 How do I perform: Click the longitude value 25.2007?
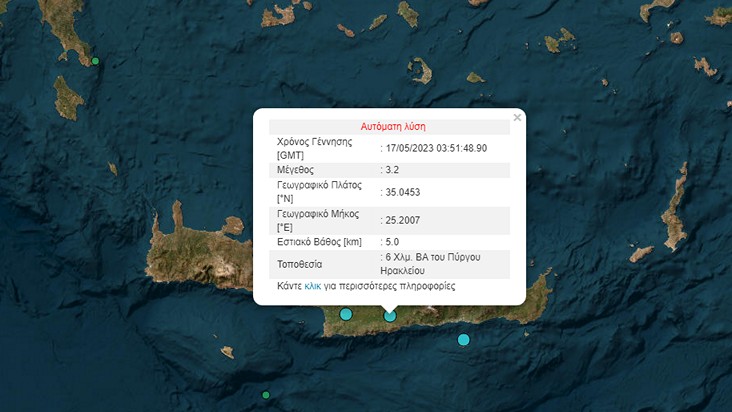click(x=407, y=220)
